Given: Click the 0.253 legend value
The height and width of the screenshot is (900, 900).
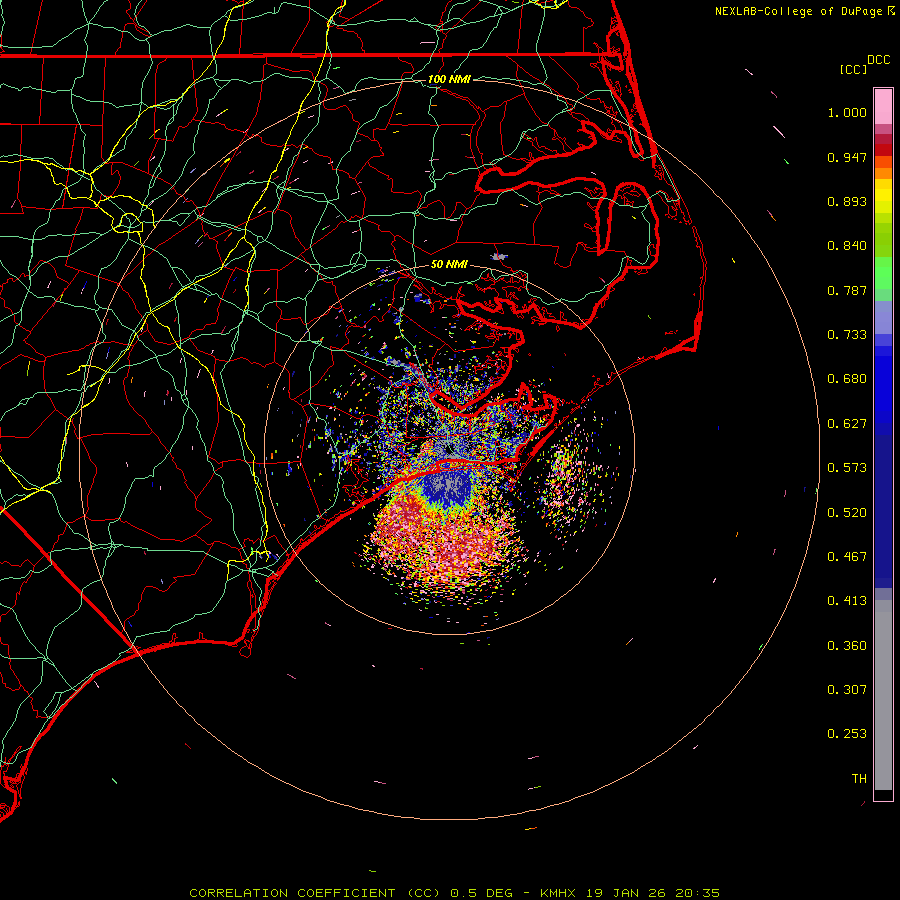Looking at the screenshot, I should pos(847,734).
